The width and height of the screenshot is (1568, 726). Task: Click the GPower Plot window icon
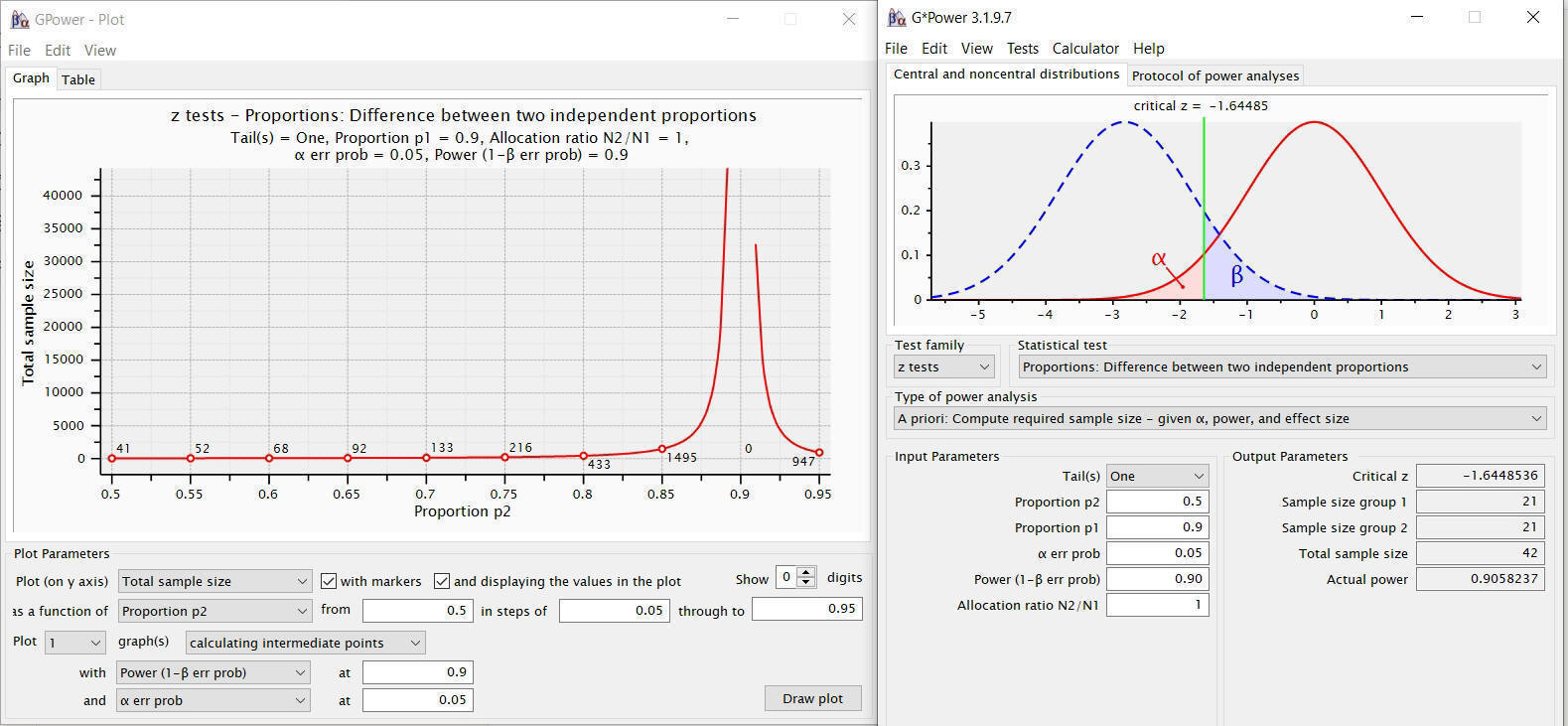click(20, 19)
